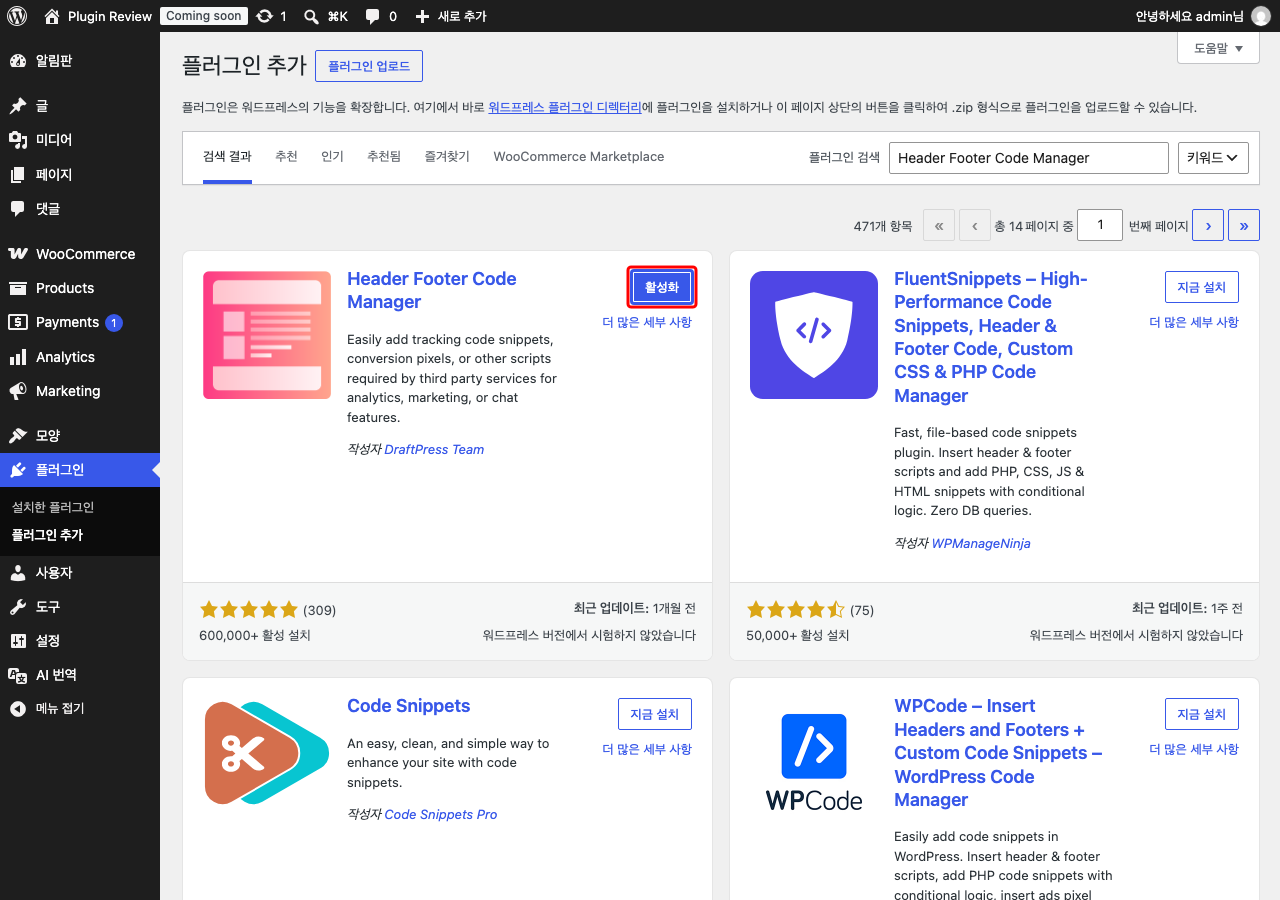
Task: Open the 설치한 플러그인 submenu item
Action: [53, 507]
